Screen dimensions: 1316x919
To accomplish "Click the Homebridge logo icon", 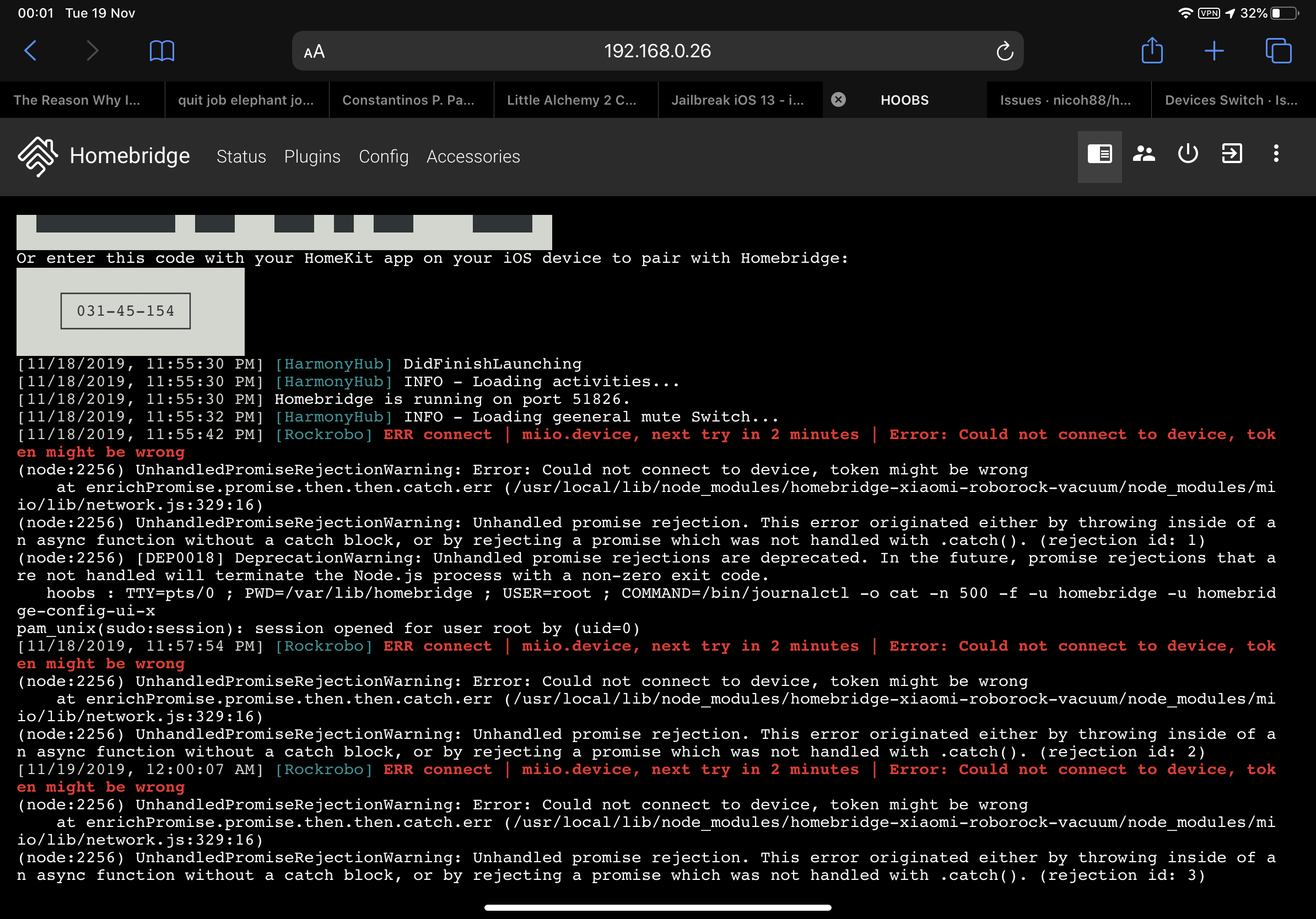I will pos(37,156).
